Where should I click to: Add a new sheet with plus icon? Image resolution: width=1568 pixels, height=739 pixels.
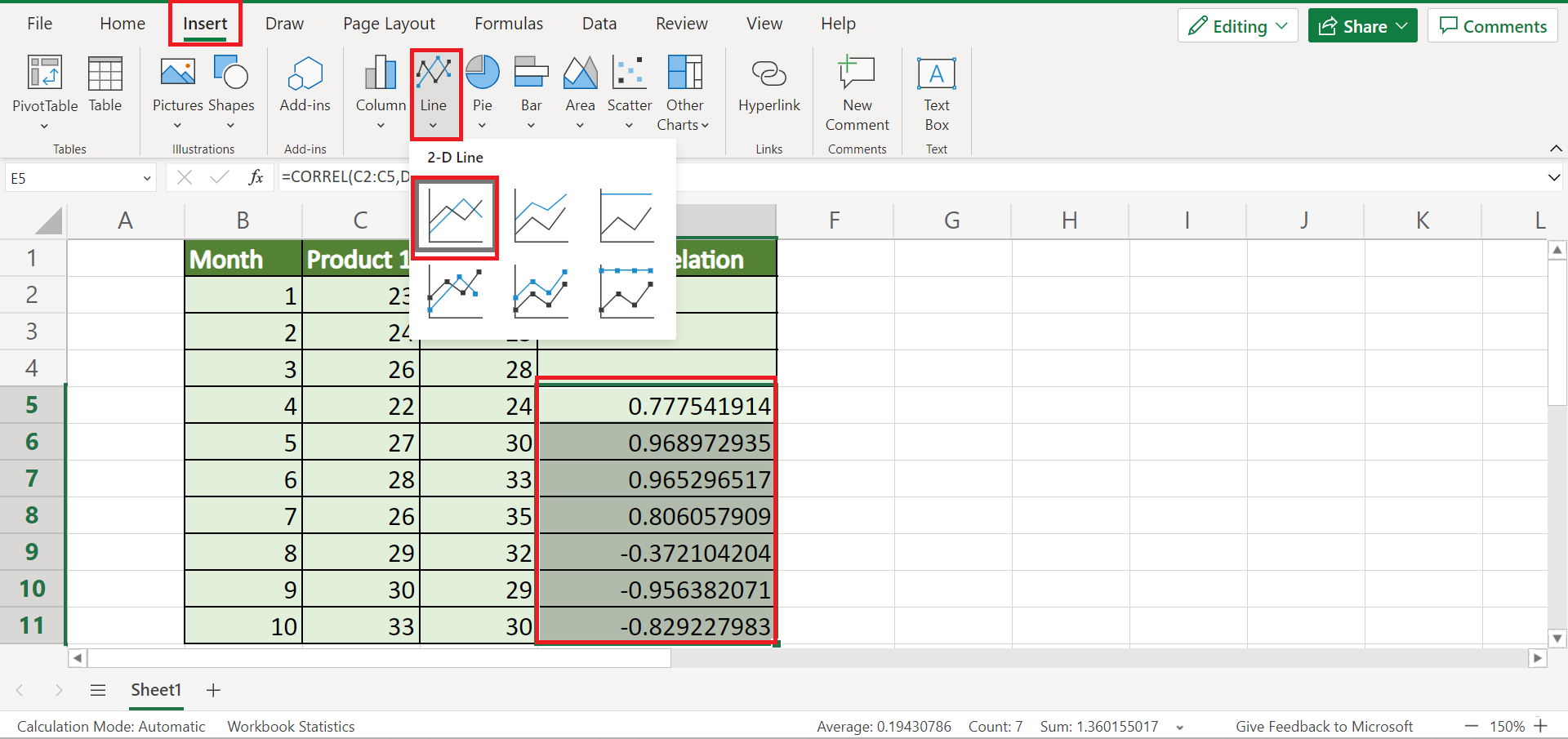[213, 690]
